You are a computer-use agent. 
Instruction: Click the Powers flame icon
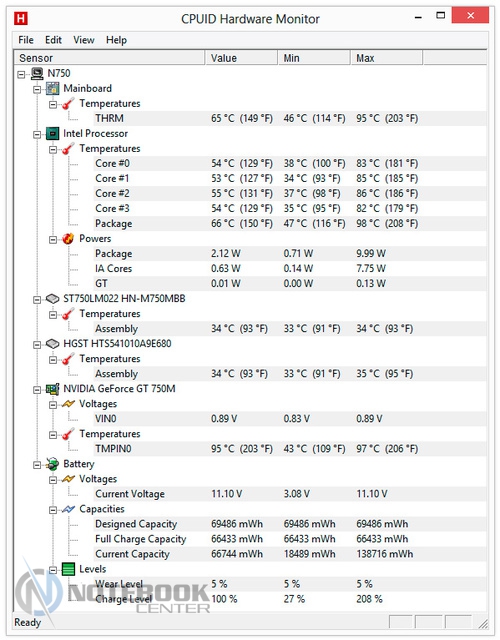click(68, 238)
